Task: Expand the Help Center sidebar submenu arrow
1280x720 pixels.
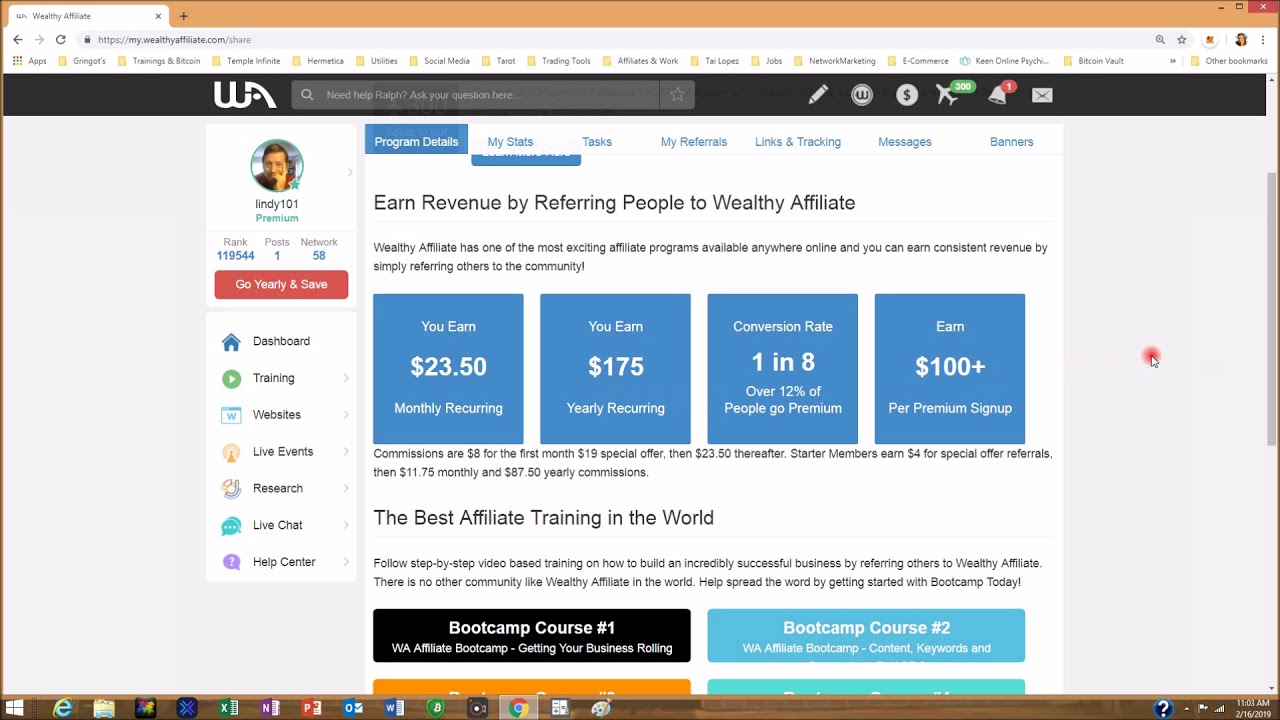Action: (x=346, y=562)
